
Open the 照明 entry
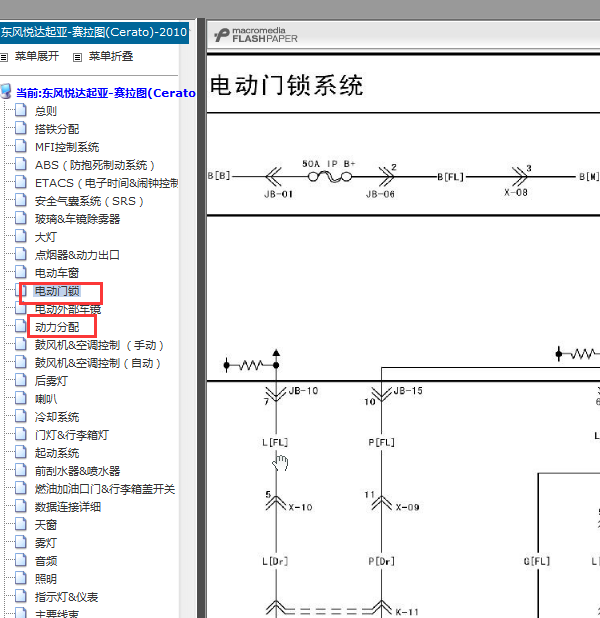tap(46, 579)
